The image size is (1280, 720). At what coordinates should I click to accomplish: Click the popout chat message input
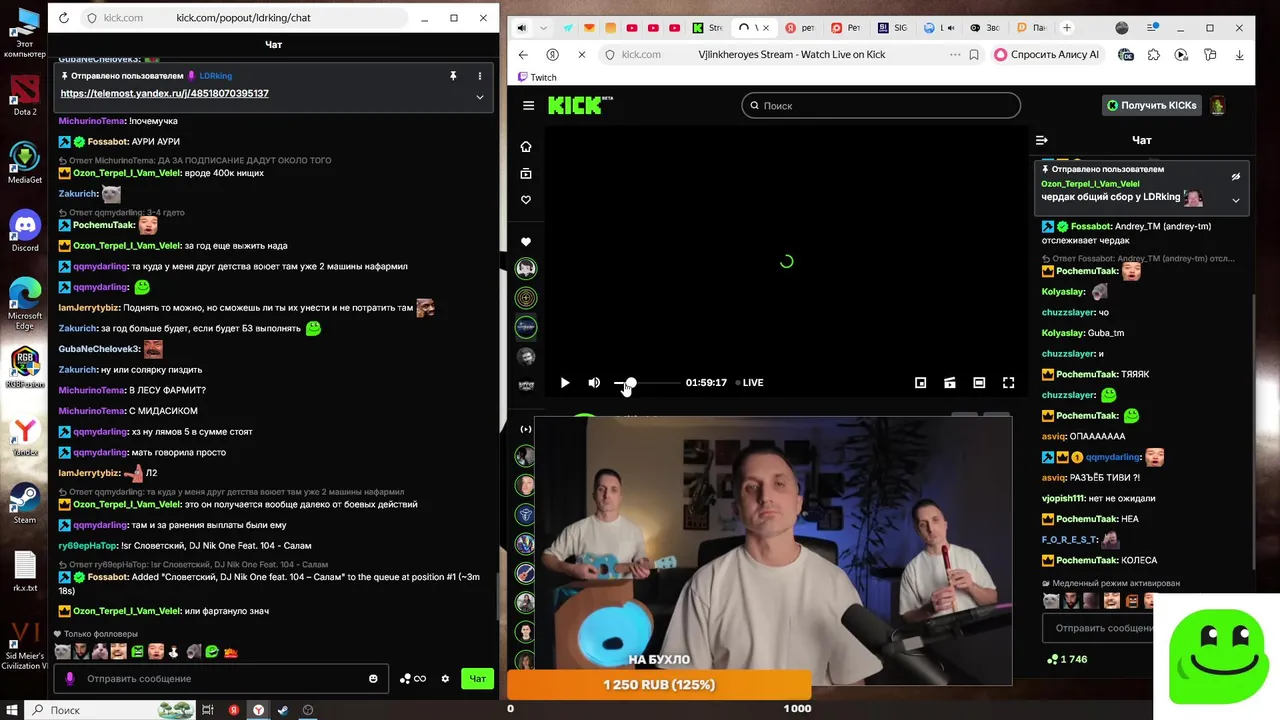pyautogui.click(x=222, y=678)
